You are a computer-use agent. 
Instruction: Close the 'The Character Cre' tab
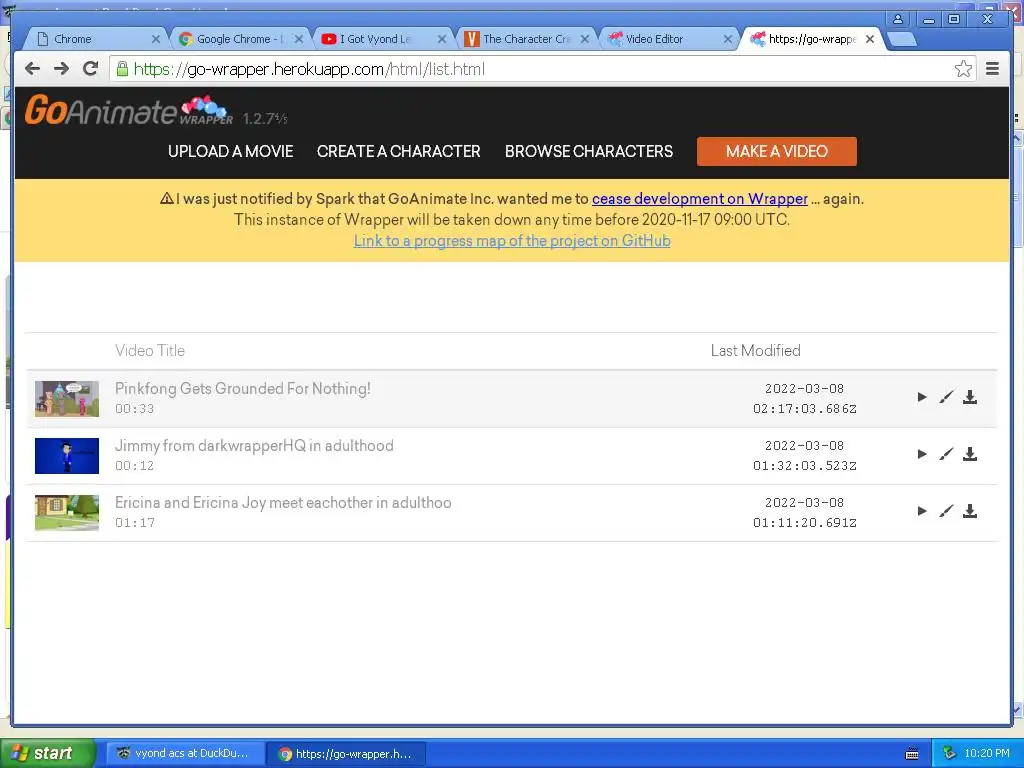(584, 39)
